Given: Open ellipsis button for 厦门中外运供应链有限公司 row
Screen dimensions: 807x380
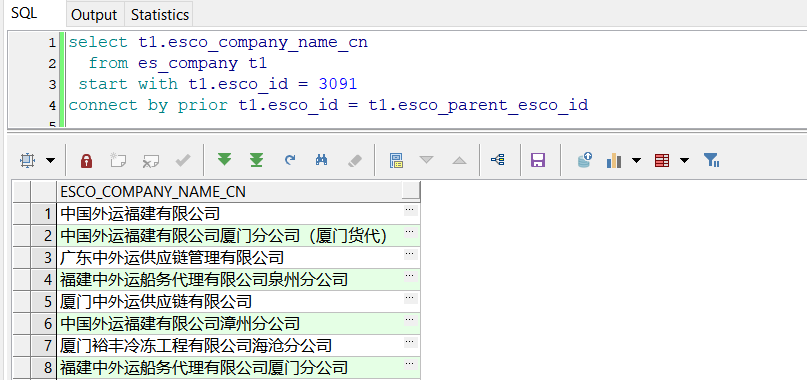Looking at the screenshot, I should tap(410, 298).
